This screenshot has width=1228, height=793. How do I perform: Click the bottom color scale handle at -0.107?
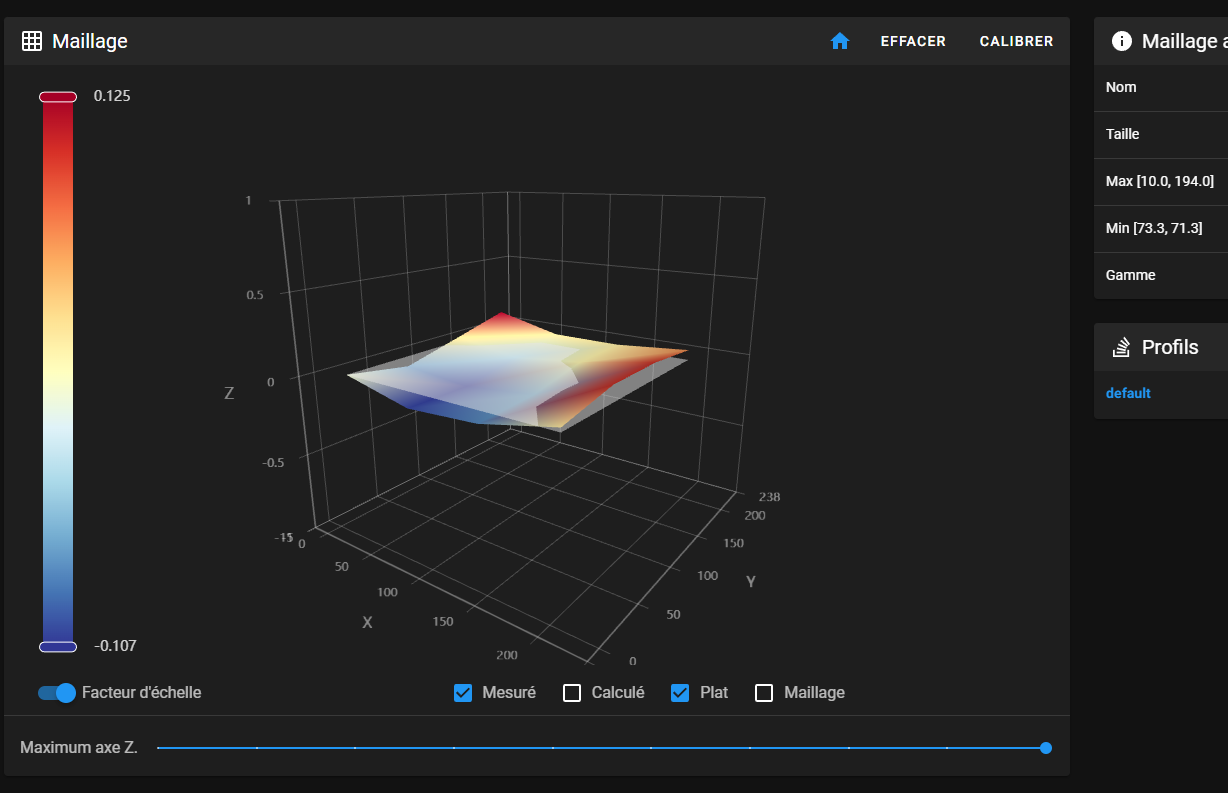pos(58,647)
